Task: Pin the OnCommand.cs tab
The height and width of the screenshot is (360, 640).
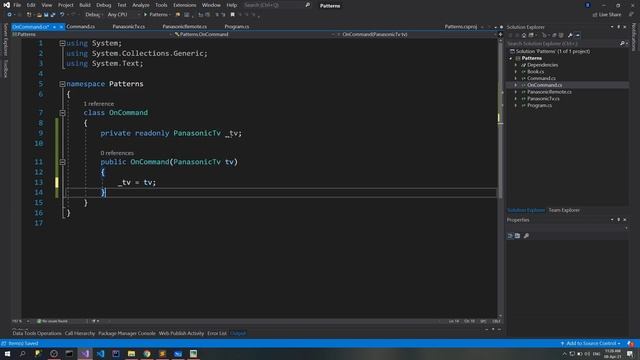Action: click(x=54, y=27)
